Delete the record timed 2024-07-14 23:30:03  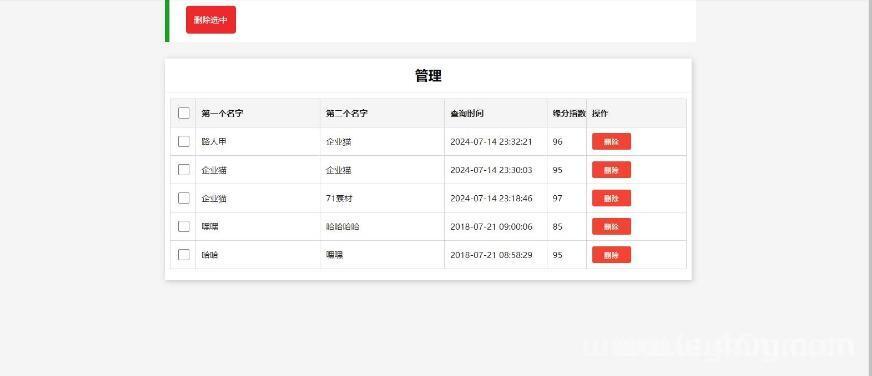611,170
